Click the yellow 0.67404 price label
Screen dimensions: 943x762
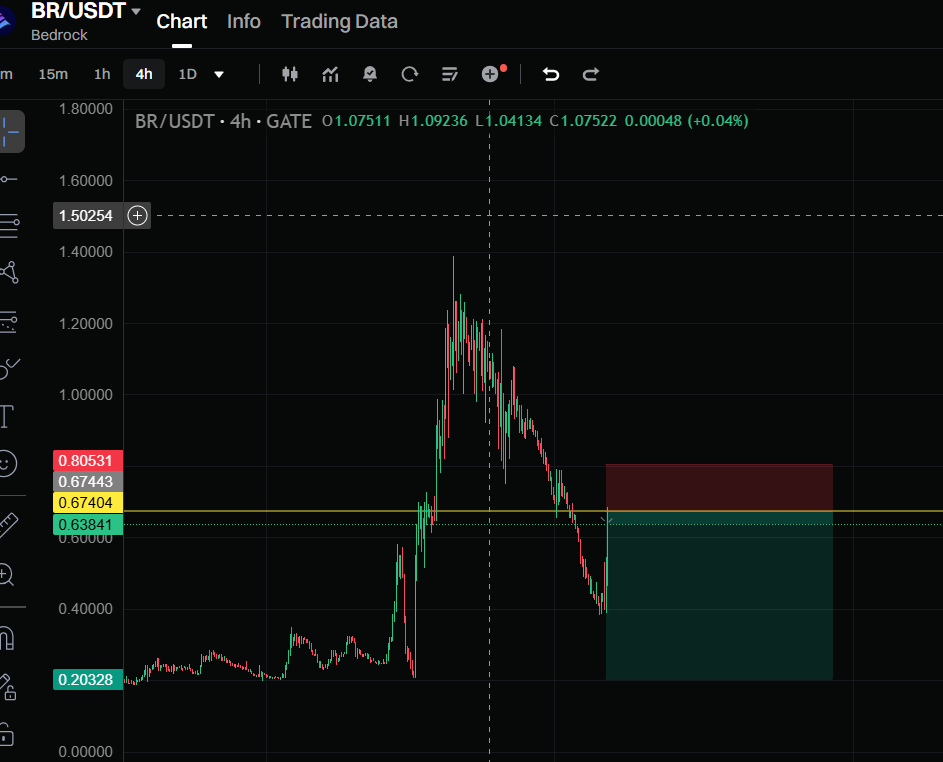click(x=88, y=503)
